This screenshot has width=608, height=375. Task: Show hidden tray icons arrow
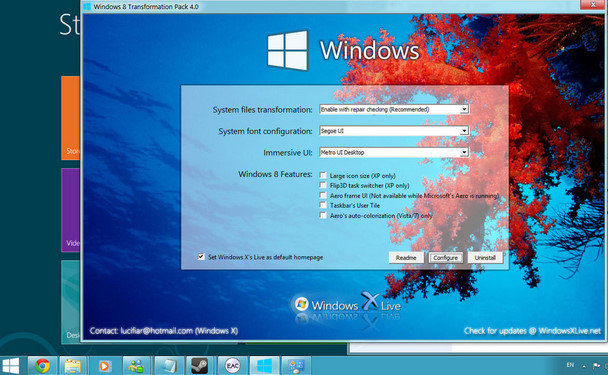tap(584, 366)
